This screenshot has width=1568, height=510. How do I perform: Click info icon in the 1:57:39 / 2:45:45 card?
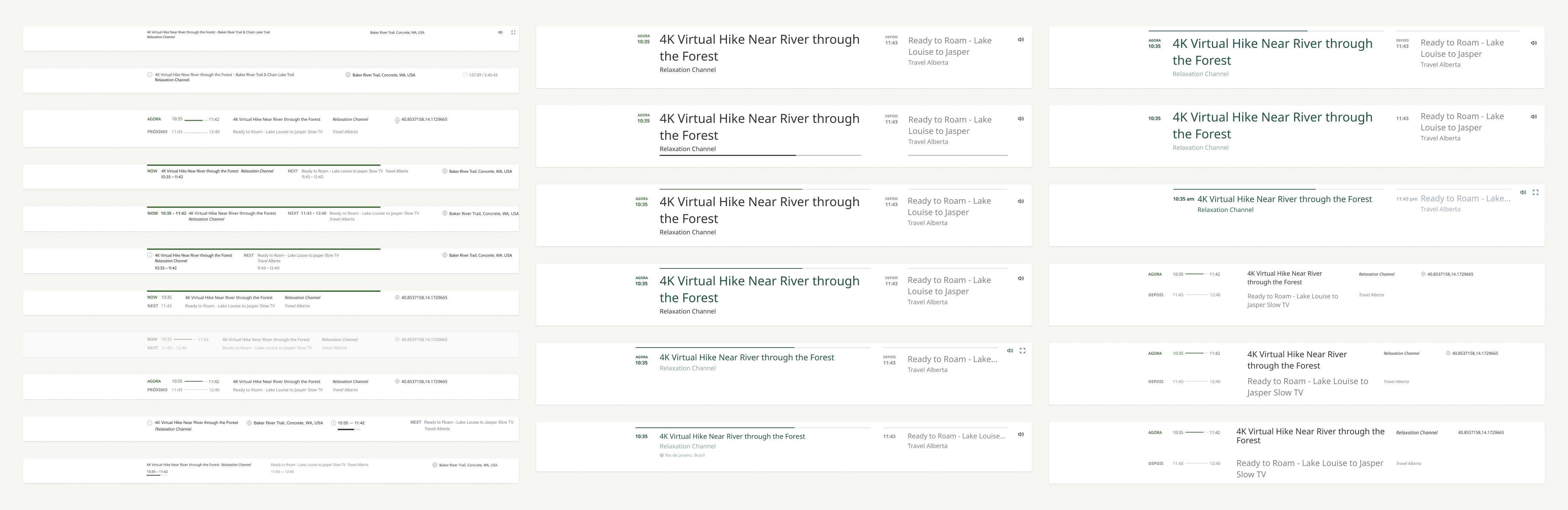point(150,75)
